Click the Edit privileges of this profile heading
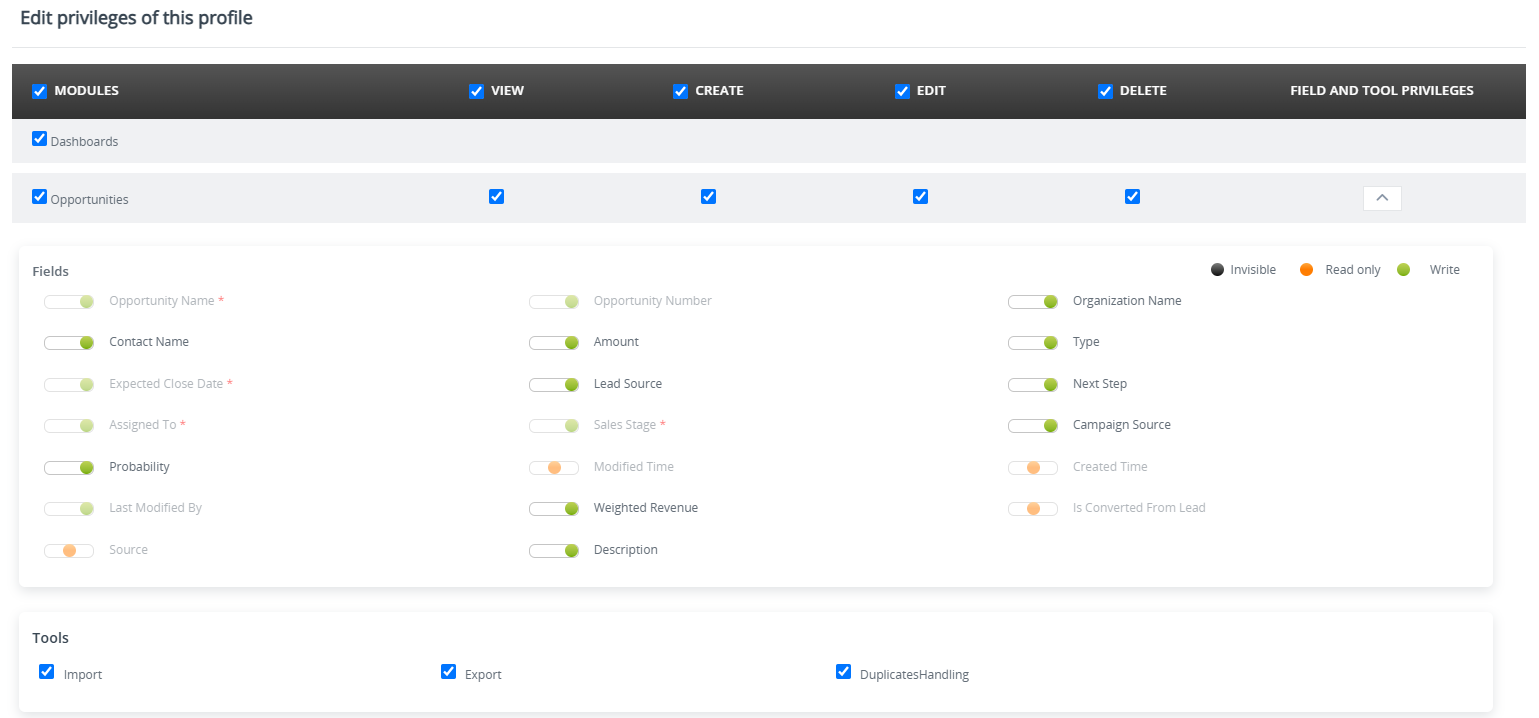 click(136, 18)
